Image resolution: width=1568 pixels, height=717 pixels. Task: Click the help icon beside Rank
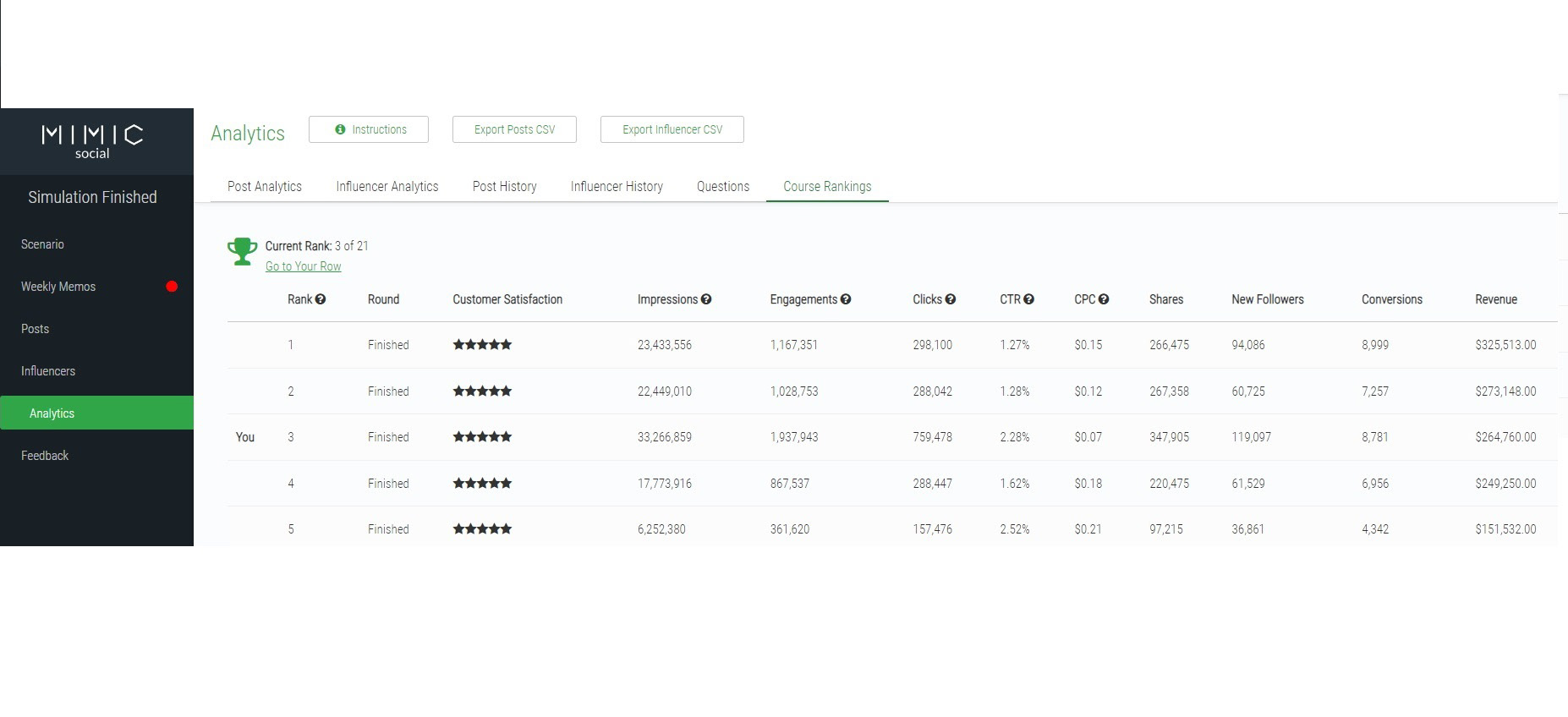tap(321, 299)
